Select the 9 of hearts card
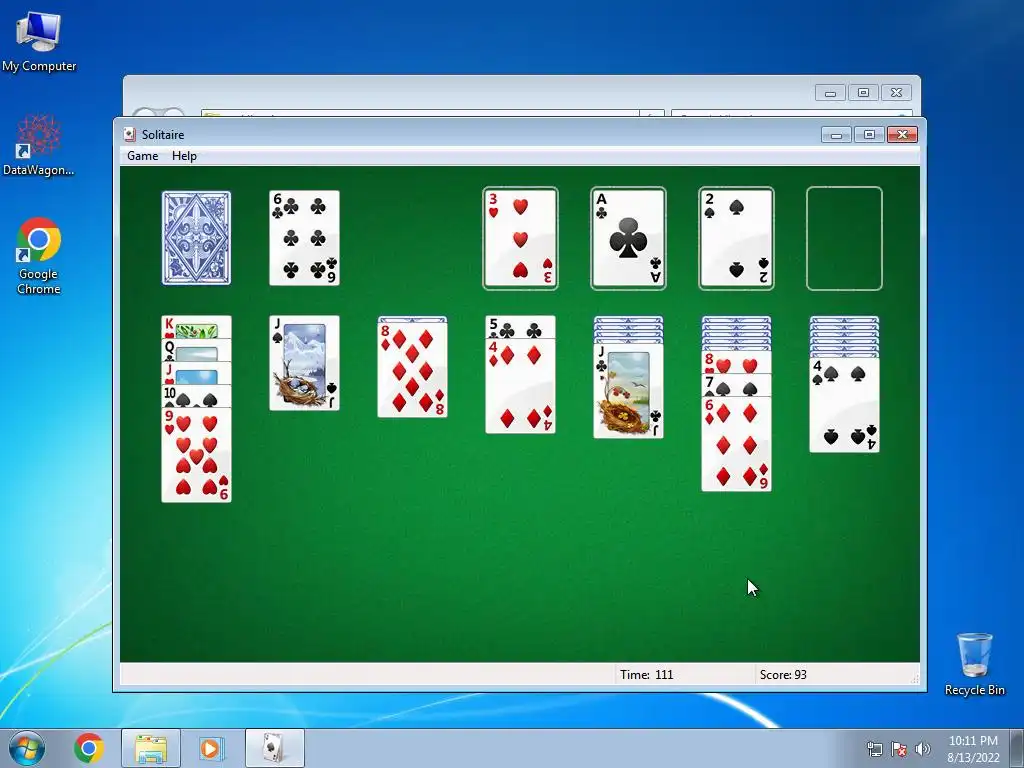The height and width of the screenshot is (768, 1024). tap(196, 455)
